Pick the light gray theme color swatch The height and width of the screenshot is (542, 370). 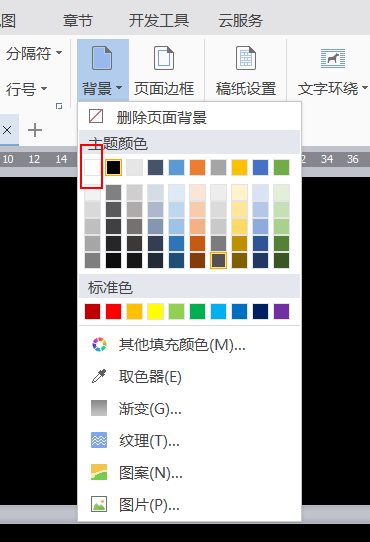pos(135,167)
